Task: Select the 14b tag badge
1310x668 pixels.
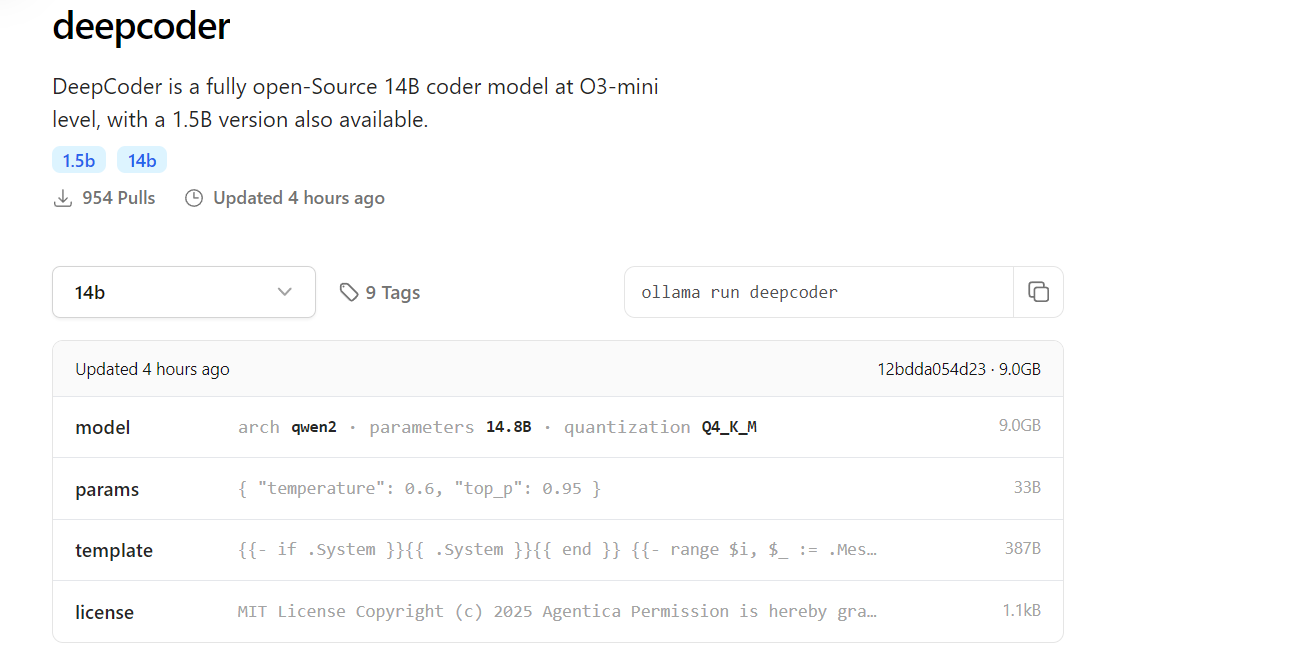Action: [x=142, y=160]
